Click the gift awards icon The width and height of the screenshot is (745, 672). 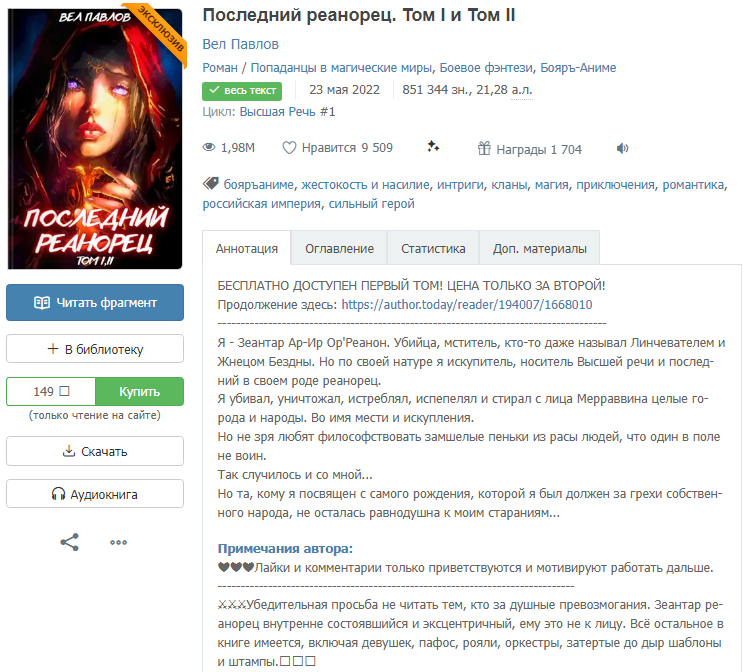click(484, 148)
